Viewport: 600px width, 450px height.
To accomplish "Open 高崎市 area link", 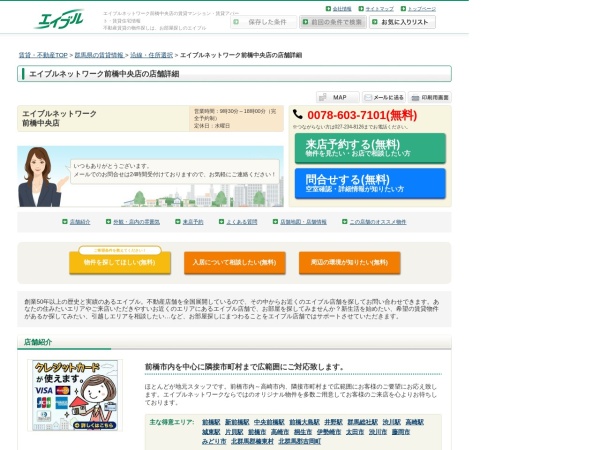I will click(280, 432).
